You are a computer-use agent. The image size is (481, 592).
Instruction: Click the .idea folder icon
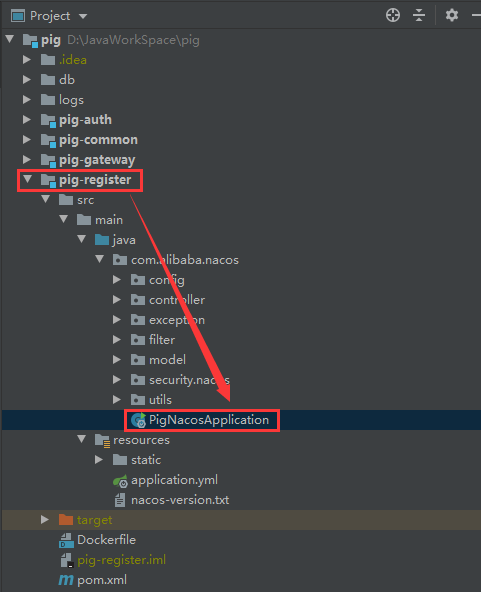48,60
